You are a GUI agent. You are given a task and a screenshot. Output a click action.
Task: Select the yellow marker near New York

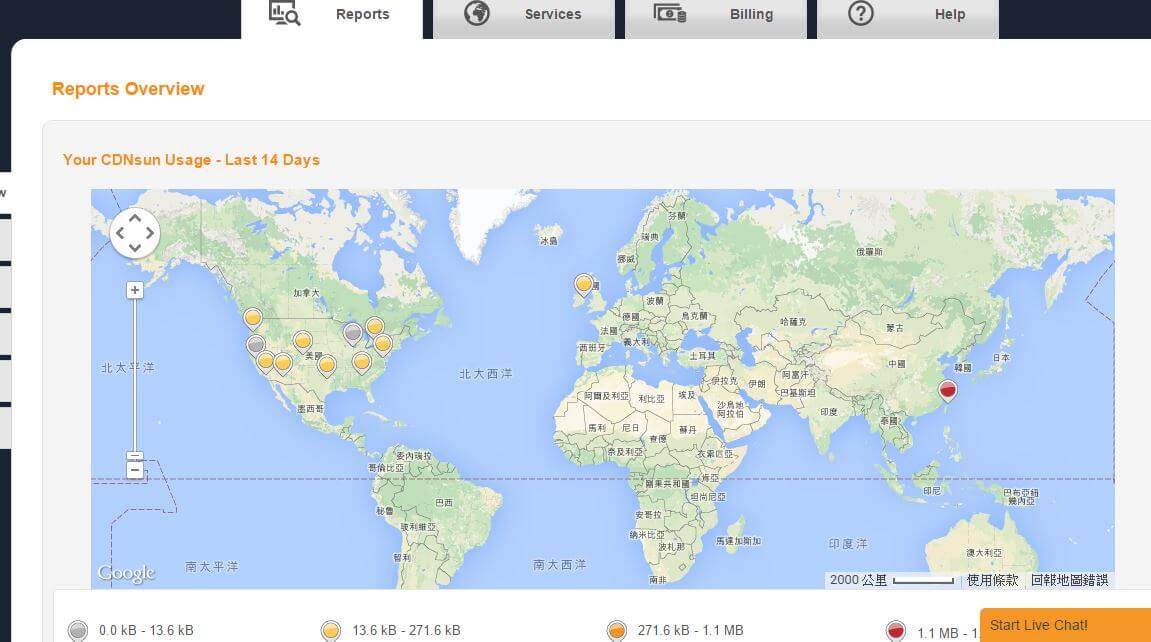[382, 344]
